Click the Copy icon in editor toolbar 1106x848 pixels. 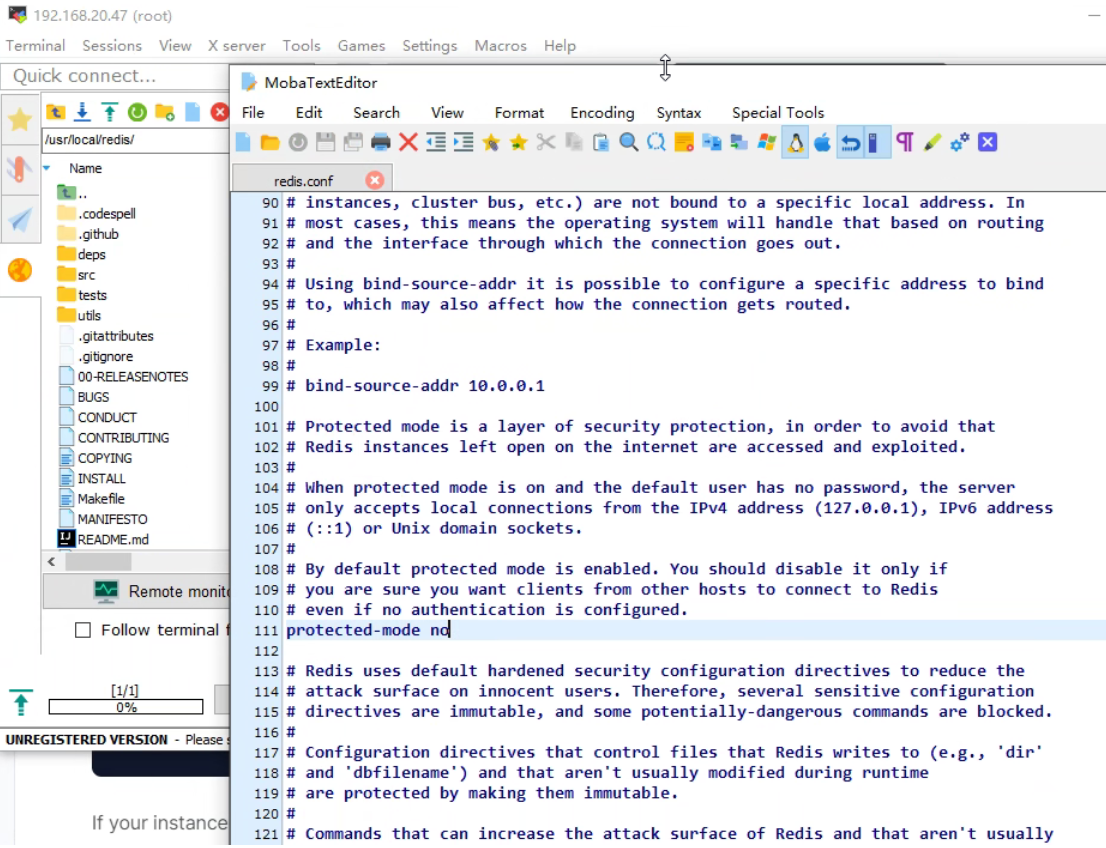click(573, 143)
